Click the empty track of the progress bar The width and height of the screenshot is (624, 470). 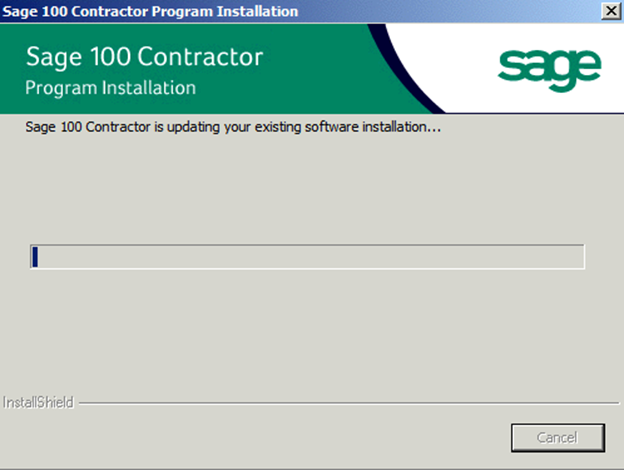[311, 257]
